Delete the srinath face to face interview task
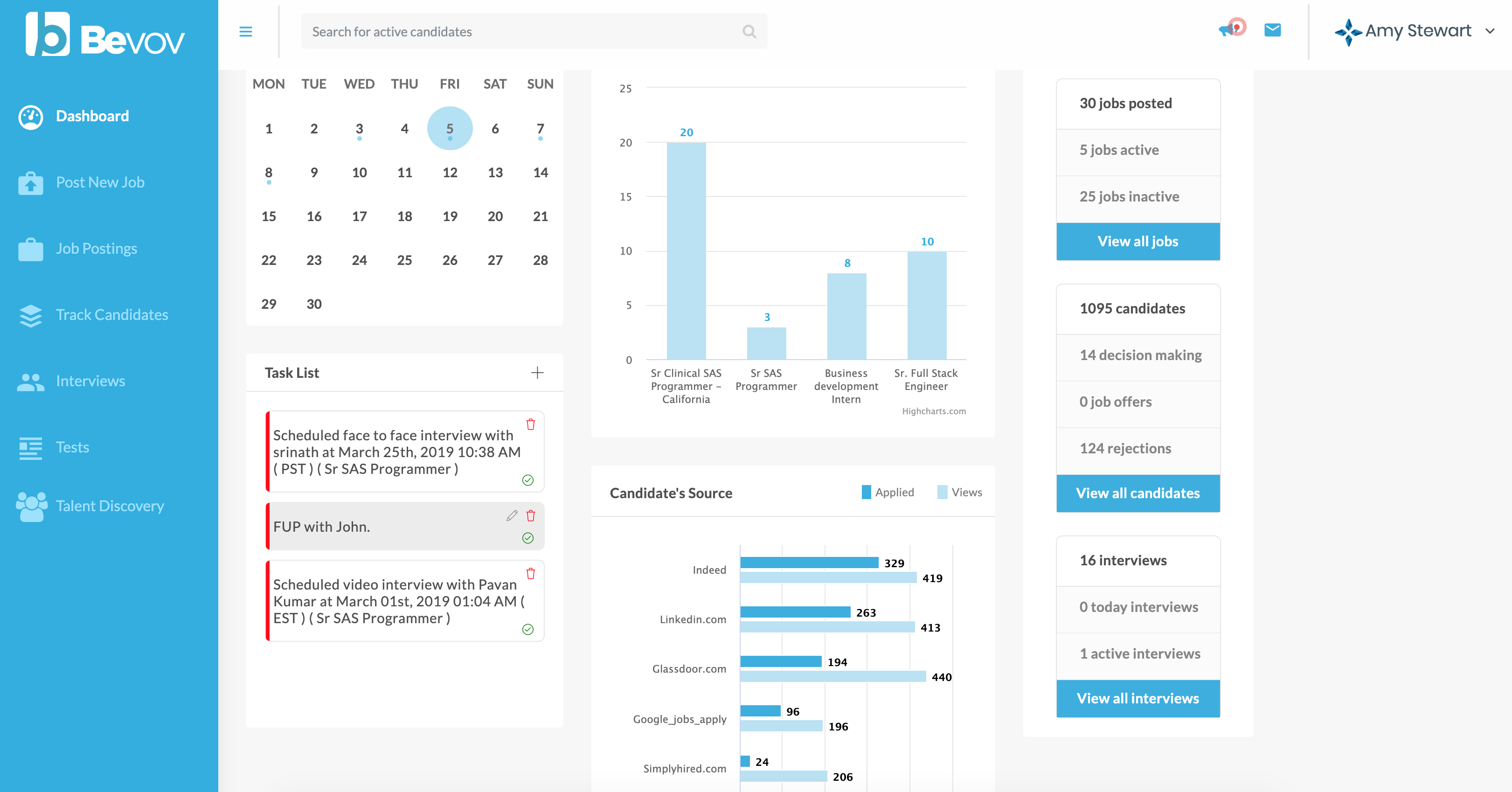 530,424
